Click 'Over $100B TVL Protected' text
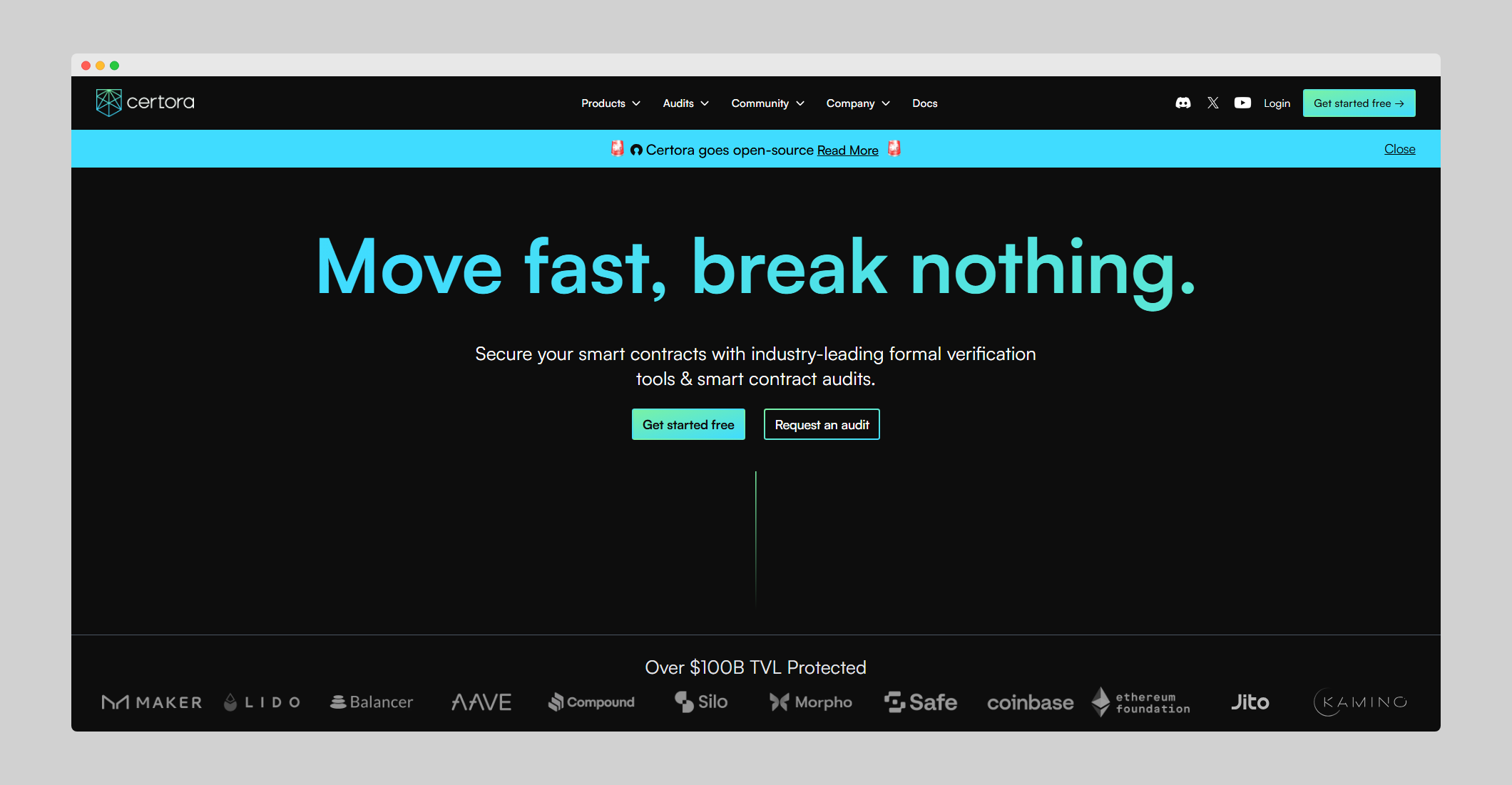Screen dimensions: 1512x785 755,667
